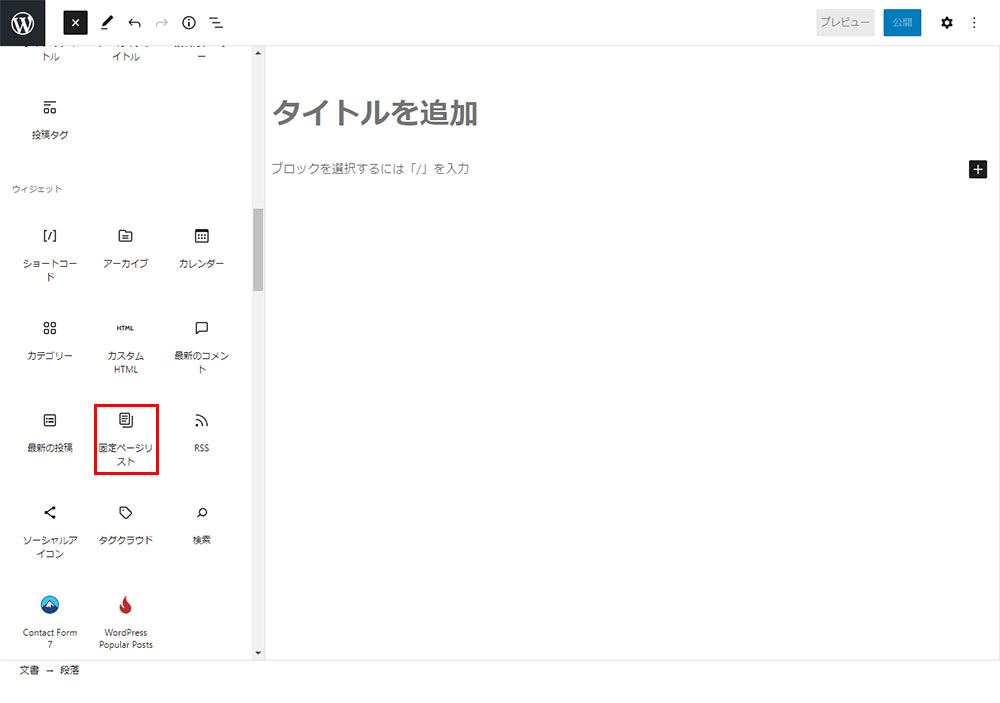Image resolution: width=1000 pixels, height=703 pixels.
Task: Close the block inserter panel
Action: click(76, 23)
